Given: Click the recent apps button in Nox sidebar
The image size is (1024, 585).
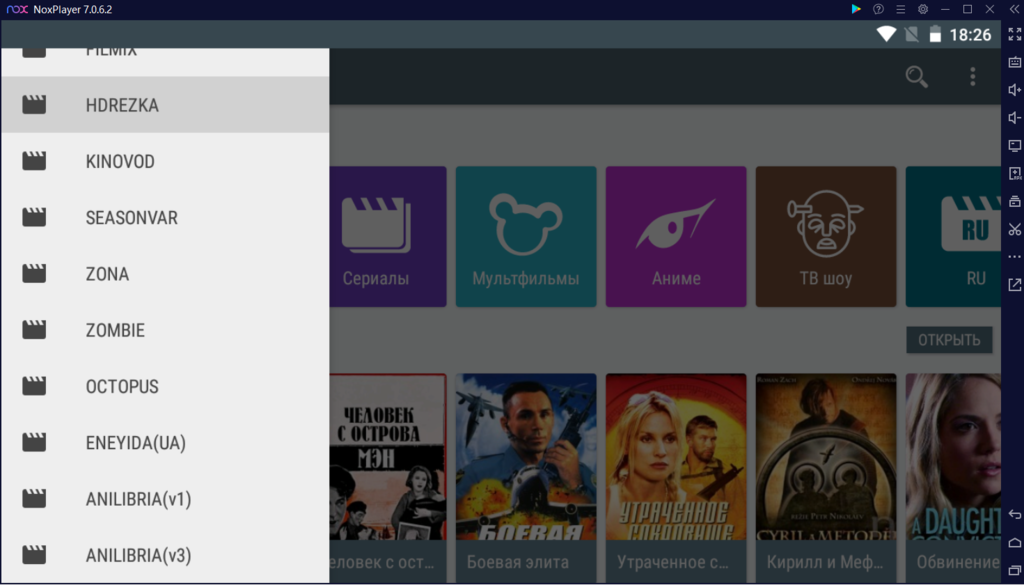Looking at the screenshot, I should pyautogui.click(x=1014, y=571).
